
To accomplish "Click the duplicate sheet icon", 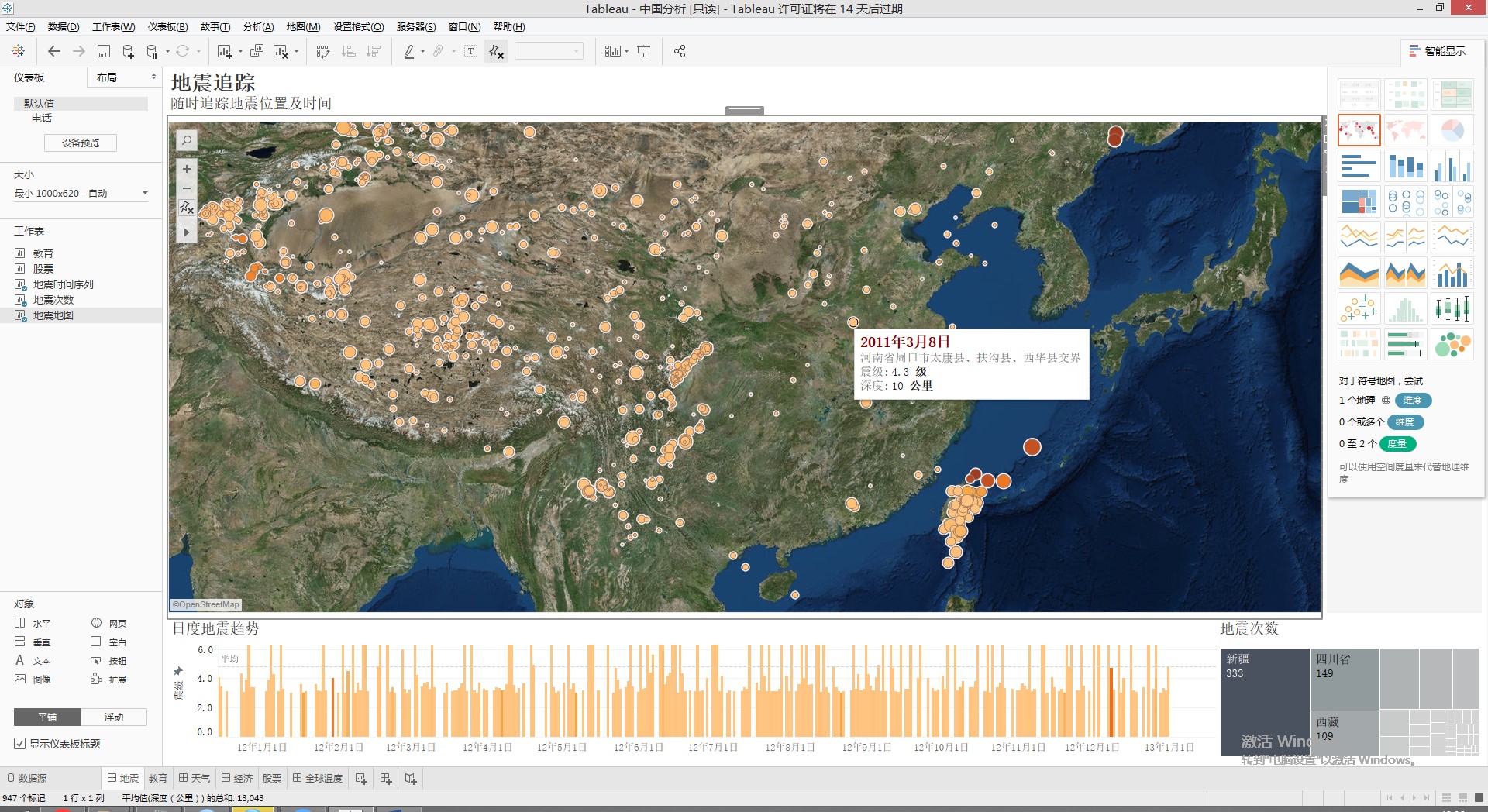I will click(x=257, y=51).
